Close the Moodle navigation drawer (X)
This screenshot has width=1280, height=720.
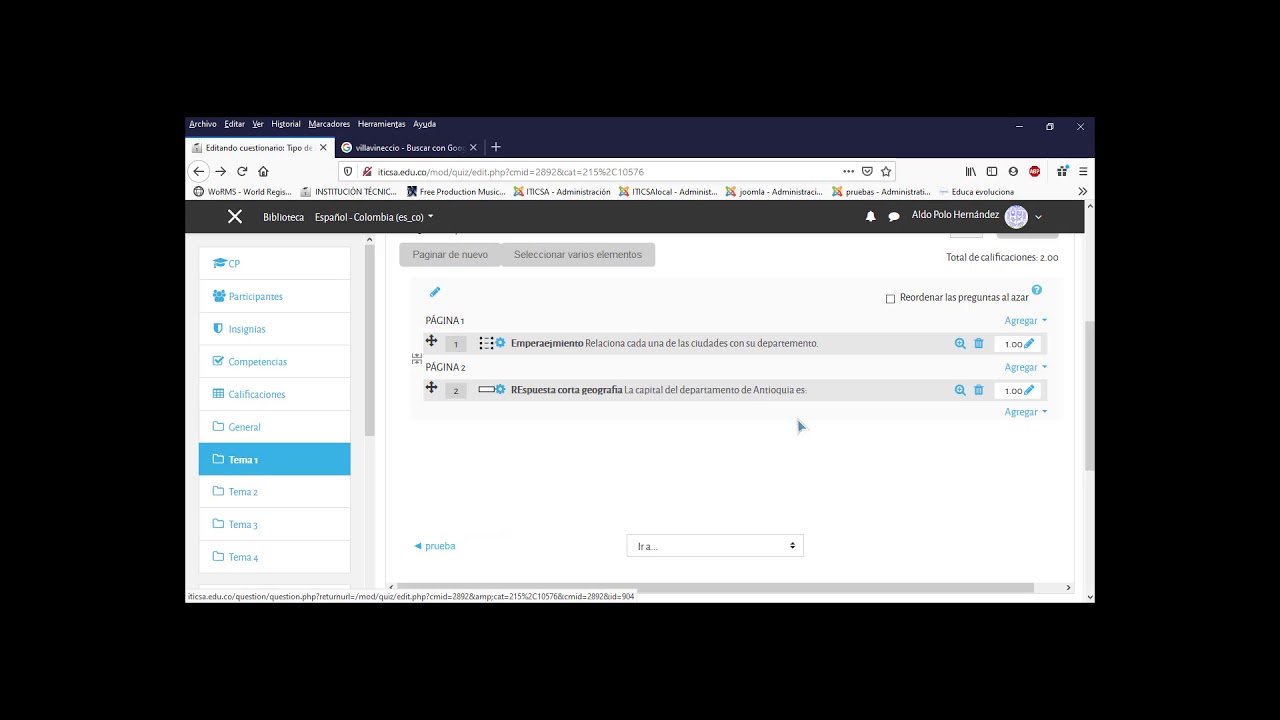point(235,216)
